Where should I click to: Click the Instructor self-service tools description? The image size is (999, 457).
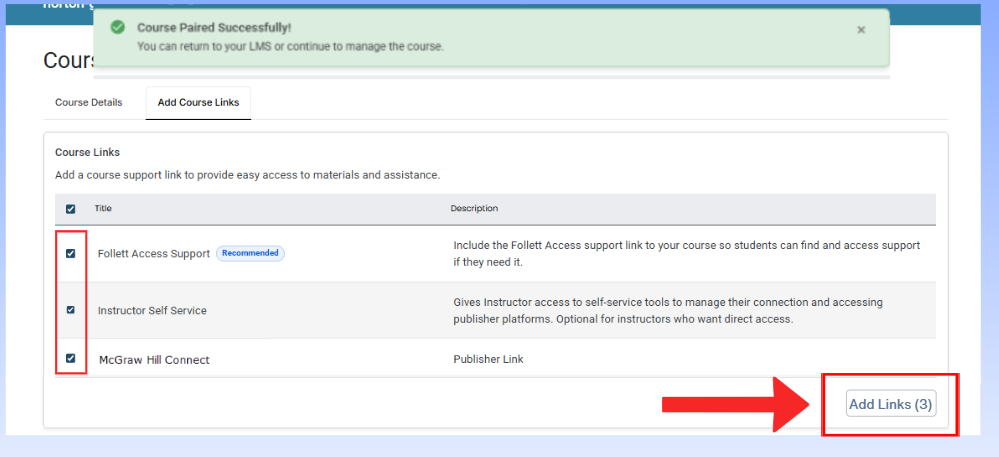tap(668, 310)
